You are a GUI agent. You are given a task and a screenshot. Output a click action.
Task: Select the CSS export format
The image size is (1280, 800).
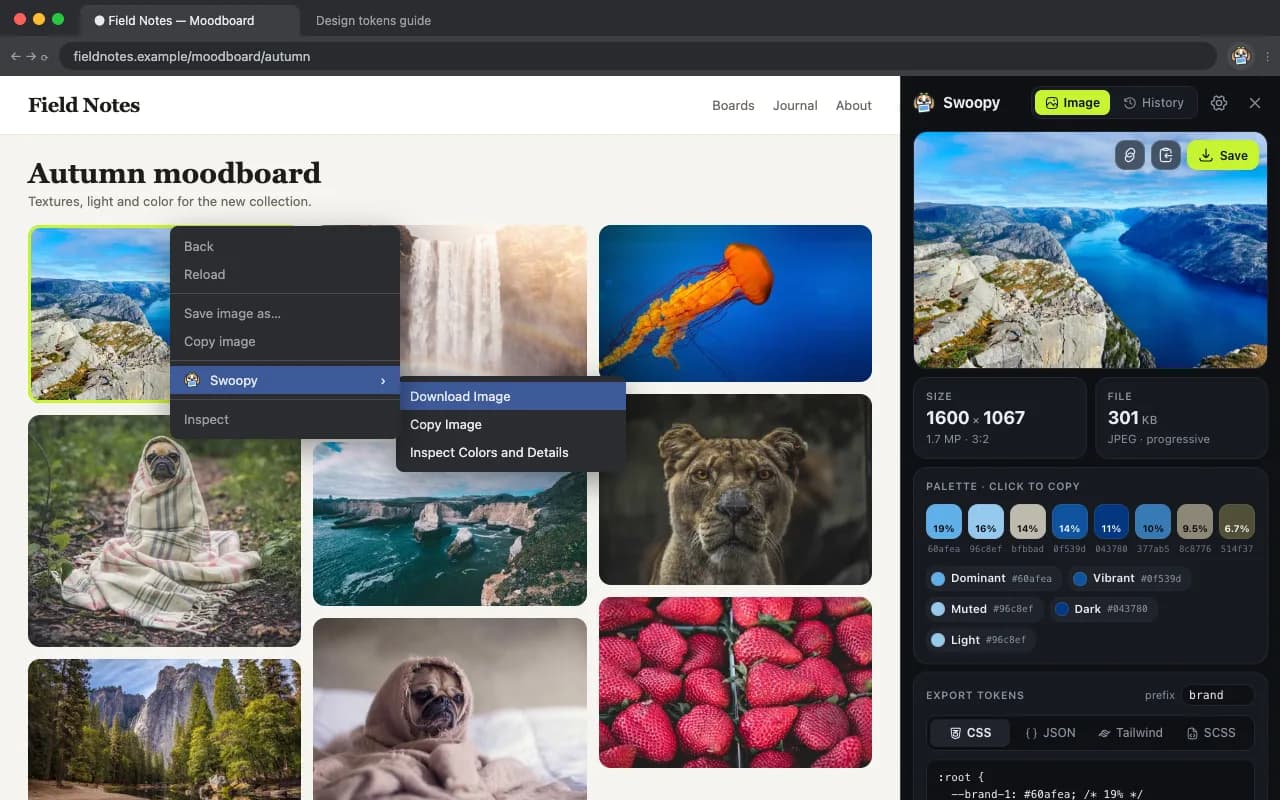tap(970, 733)
